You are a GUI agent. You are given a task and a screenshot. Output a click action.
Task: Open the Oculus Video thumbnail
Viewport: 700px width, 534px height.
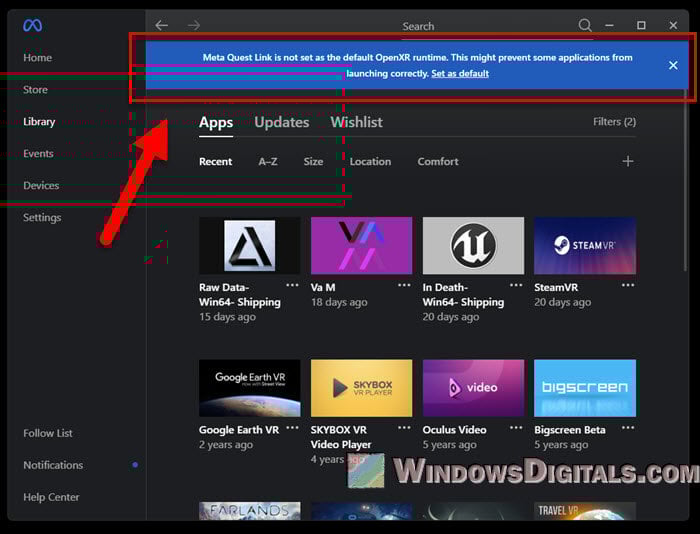473,388
